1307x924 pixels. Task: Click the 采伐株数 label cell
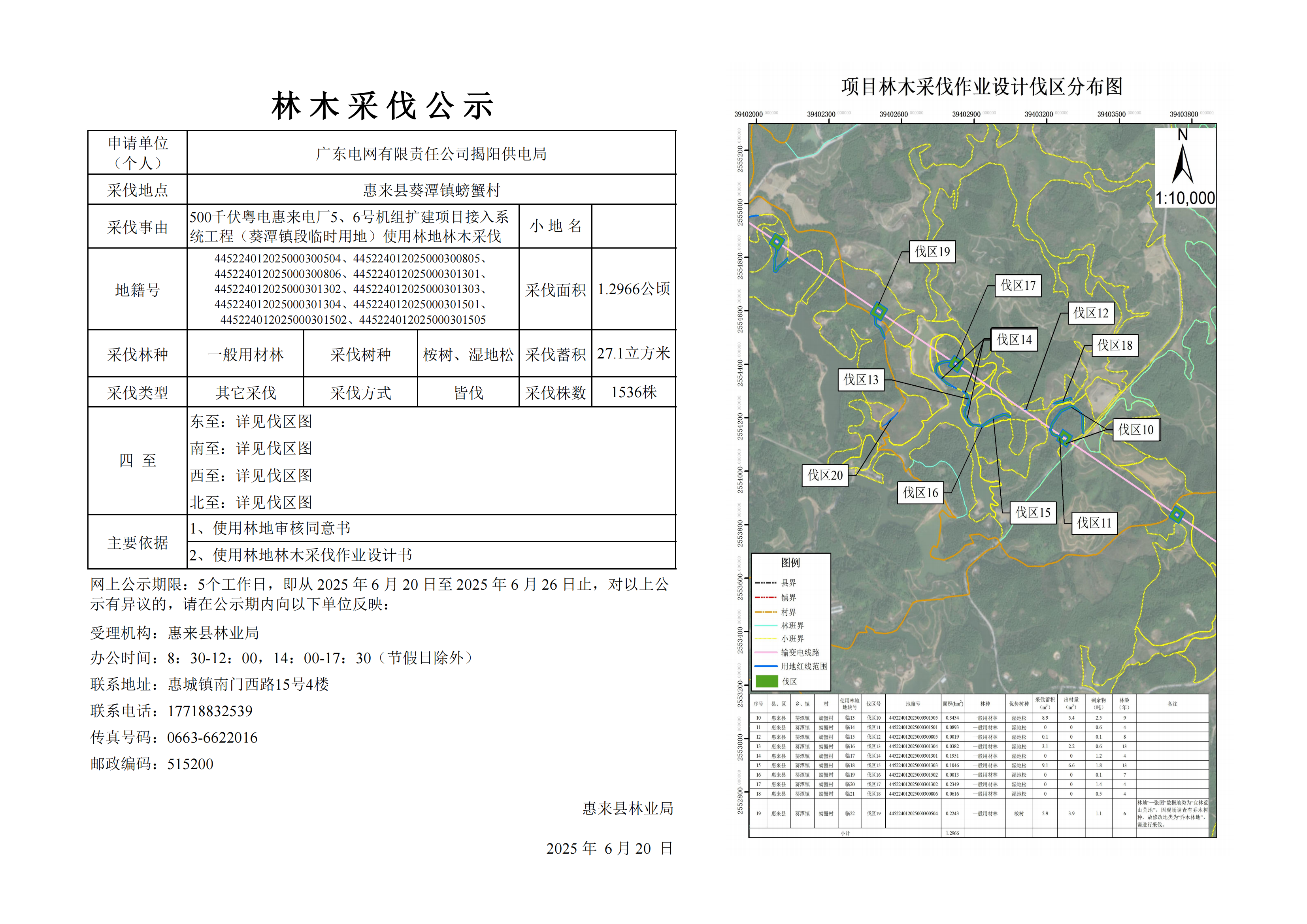556,392
